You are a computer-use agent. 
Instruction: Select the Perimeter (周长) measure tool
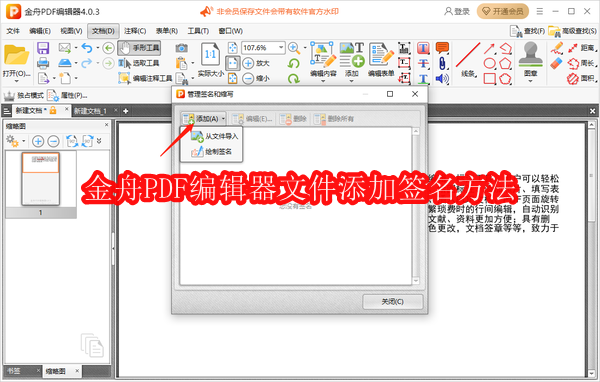(x=582, y=63)
